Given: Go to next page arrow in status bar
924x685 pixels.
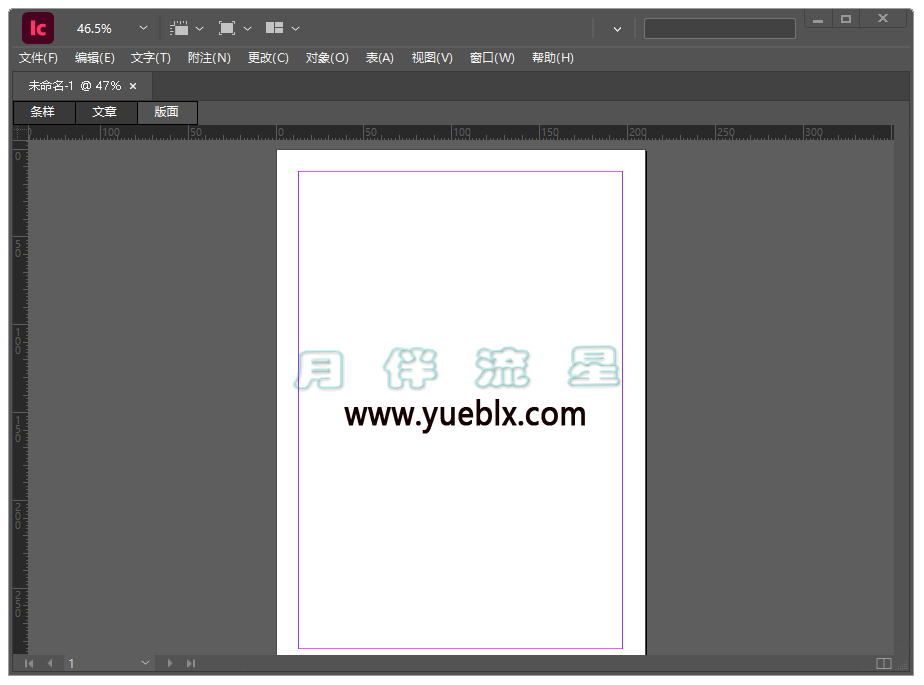Looking at the screenshot, I should coord(170,663).
